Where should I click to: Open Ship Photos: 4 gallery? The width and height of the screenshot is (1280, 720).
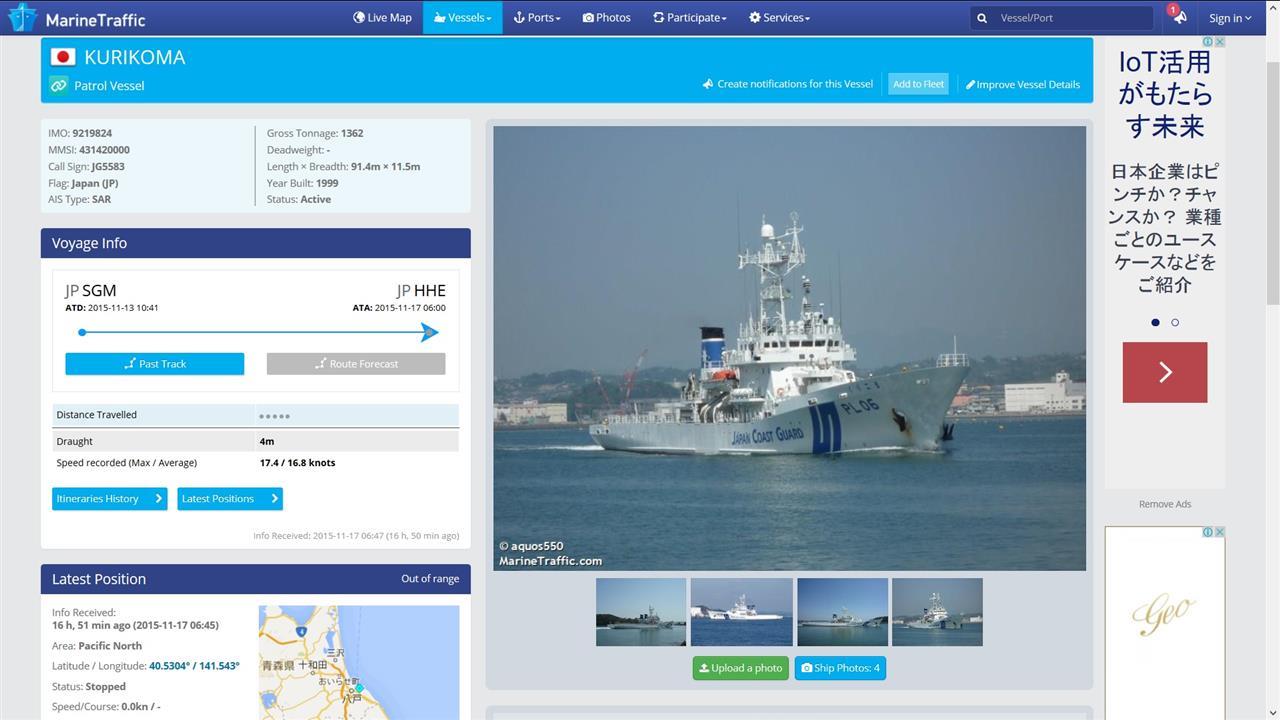click(840, 668)
